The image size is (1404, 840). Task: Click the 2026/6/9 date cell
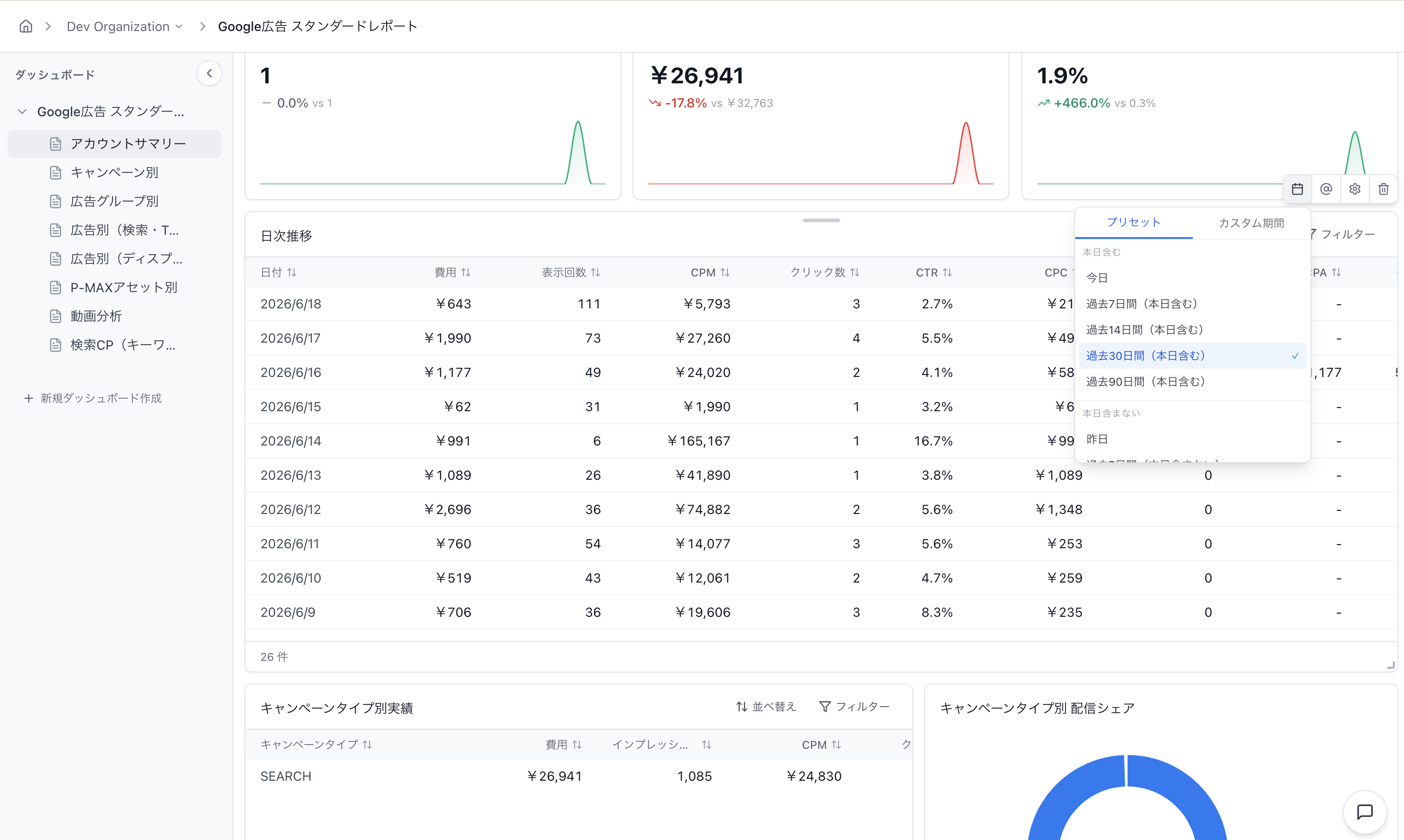(x=288, y=613)
